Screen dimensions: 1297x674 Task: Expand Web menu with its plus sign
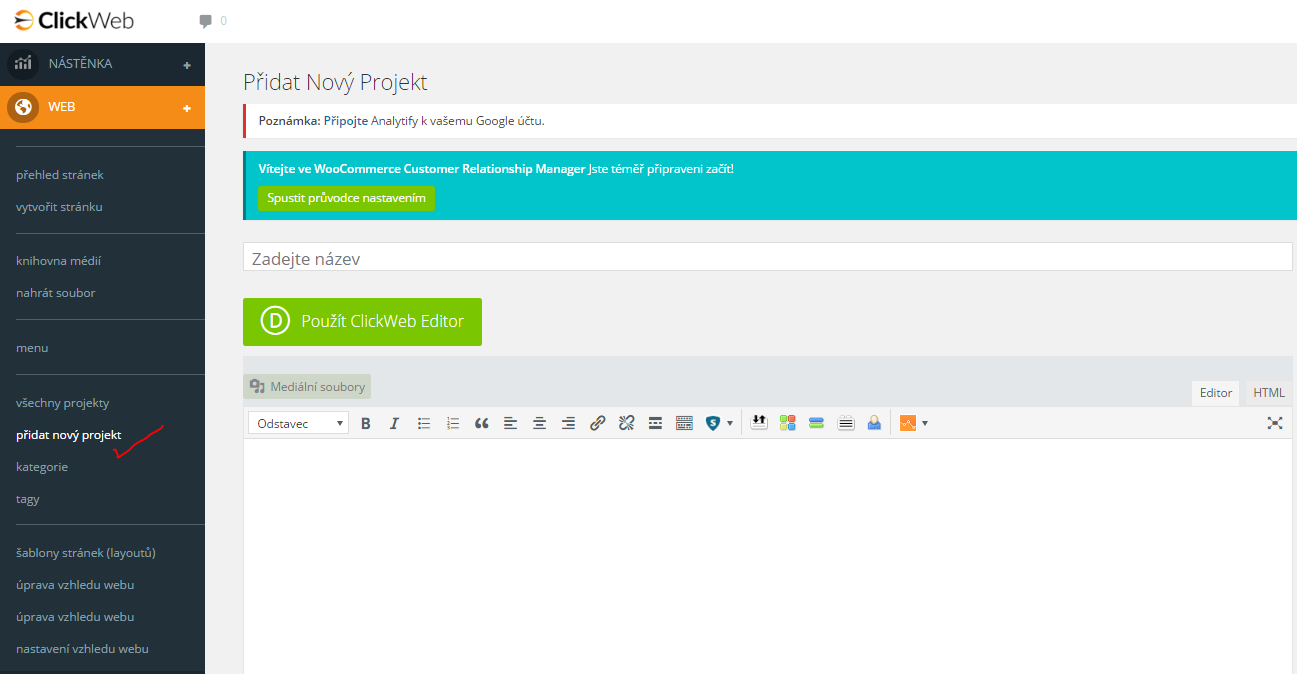(187, 108)
